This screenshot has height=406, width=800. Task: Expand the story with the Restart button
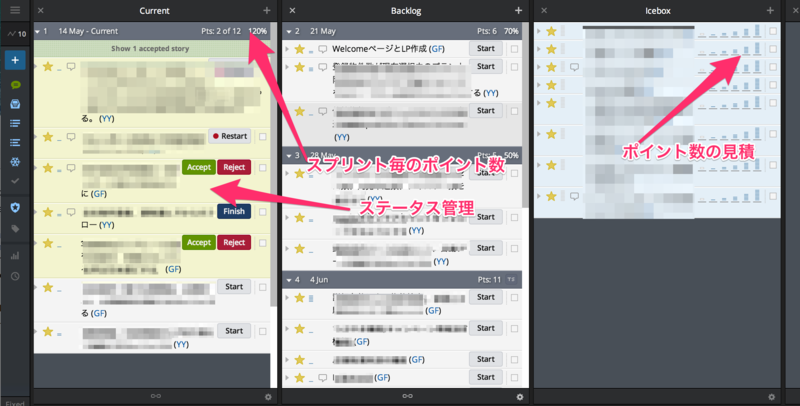pyautogui.click(x=36, y=136)
